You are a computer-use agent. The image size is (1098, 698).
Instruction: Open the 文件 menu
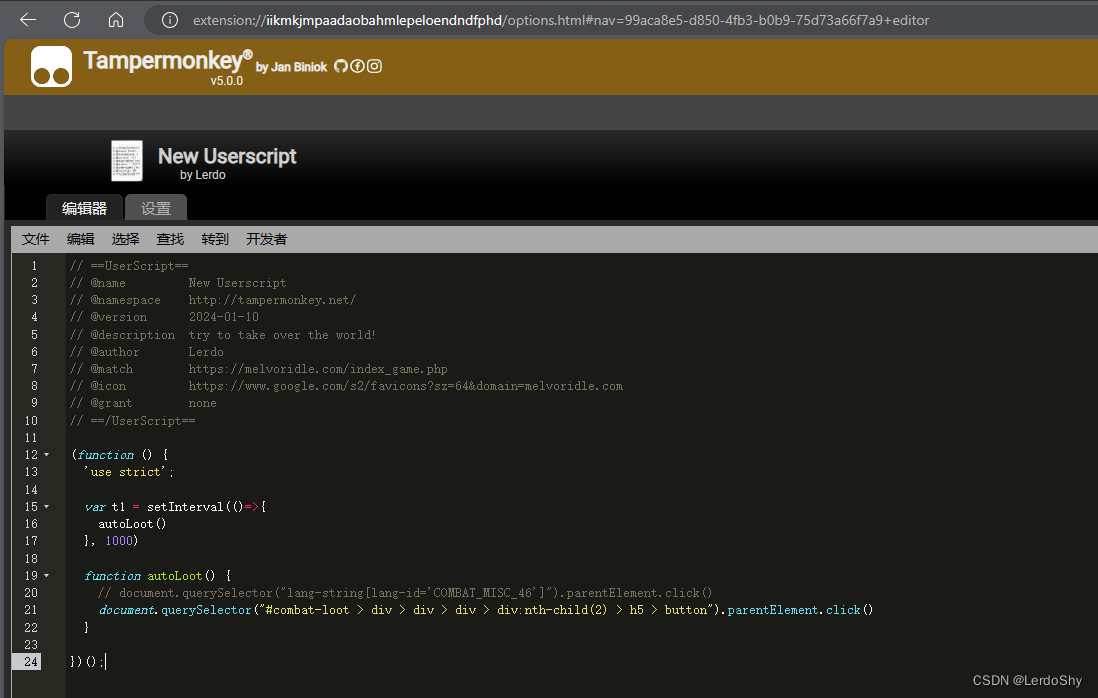[x=35, y=239]
